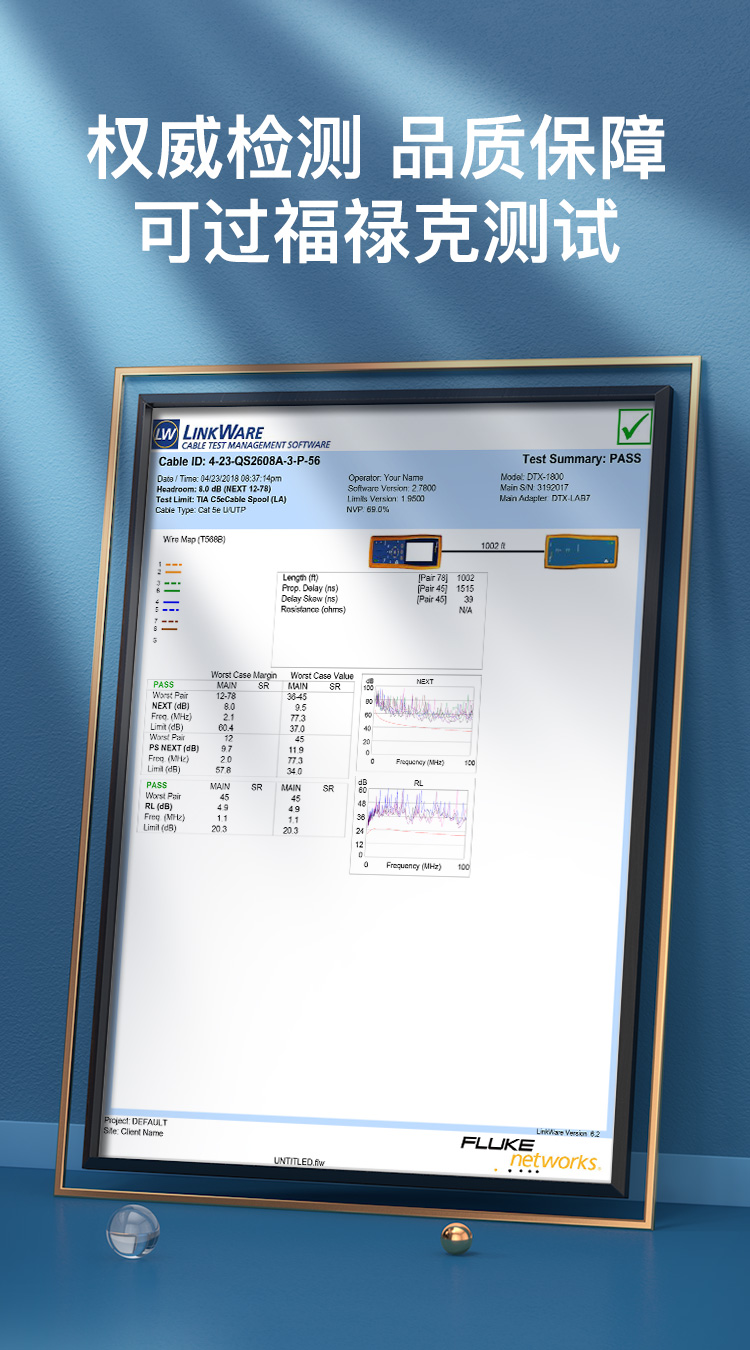
Task: Click the green wire pair 3-6 lines
Action: point(171,586)
